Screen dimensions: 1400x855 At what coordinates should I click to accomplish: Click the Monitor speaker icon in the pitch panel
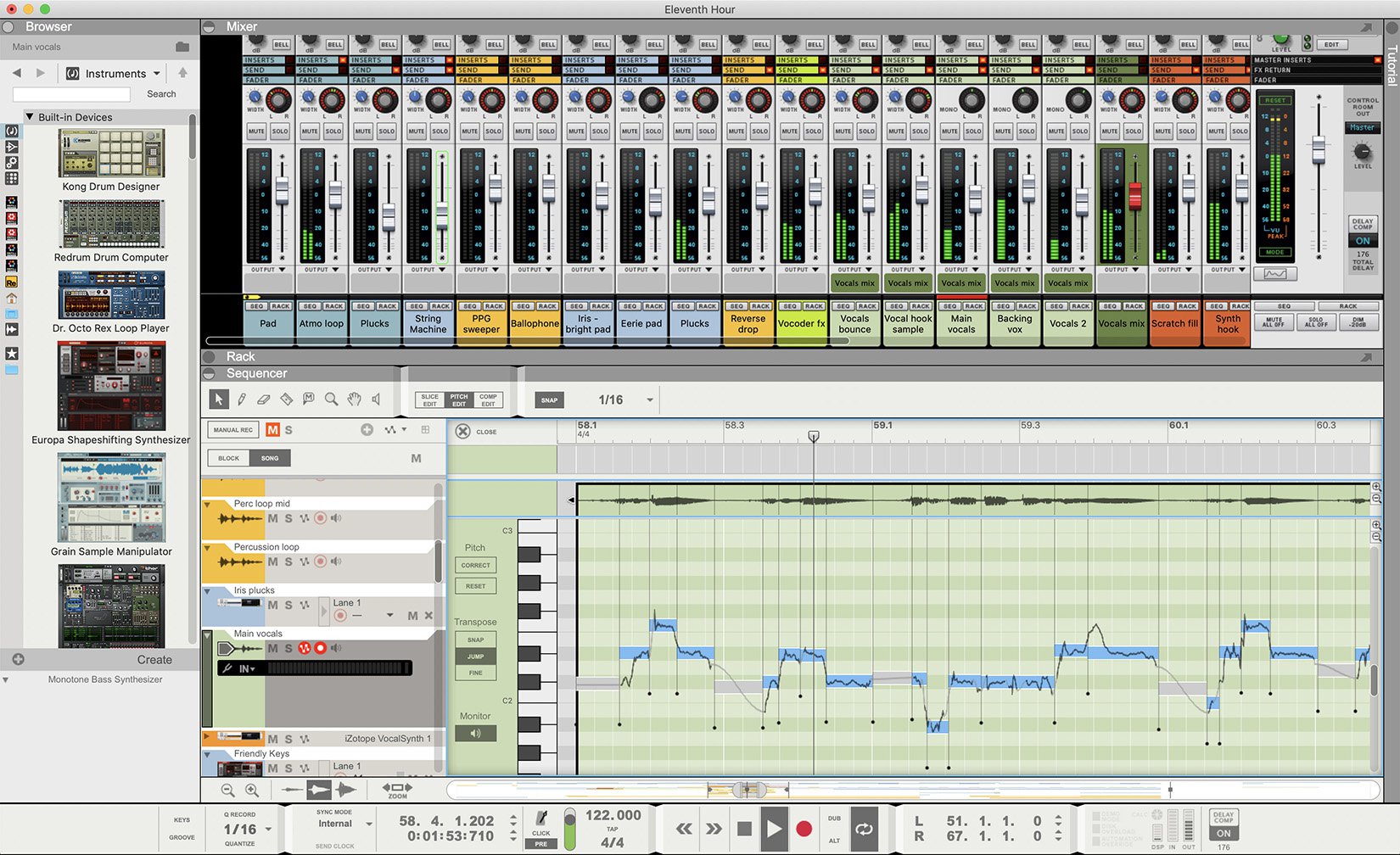[x=475, y=733]
